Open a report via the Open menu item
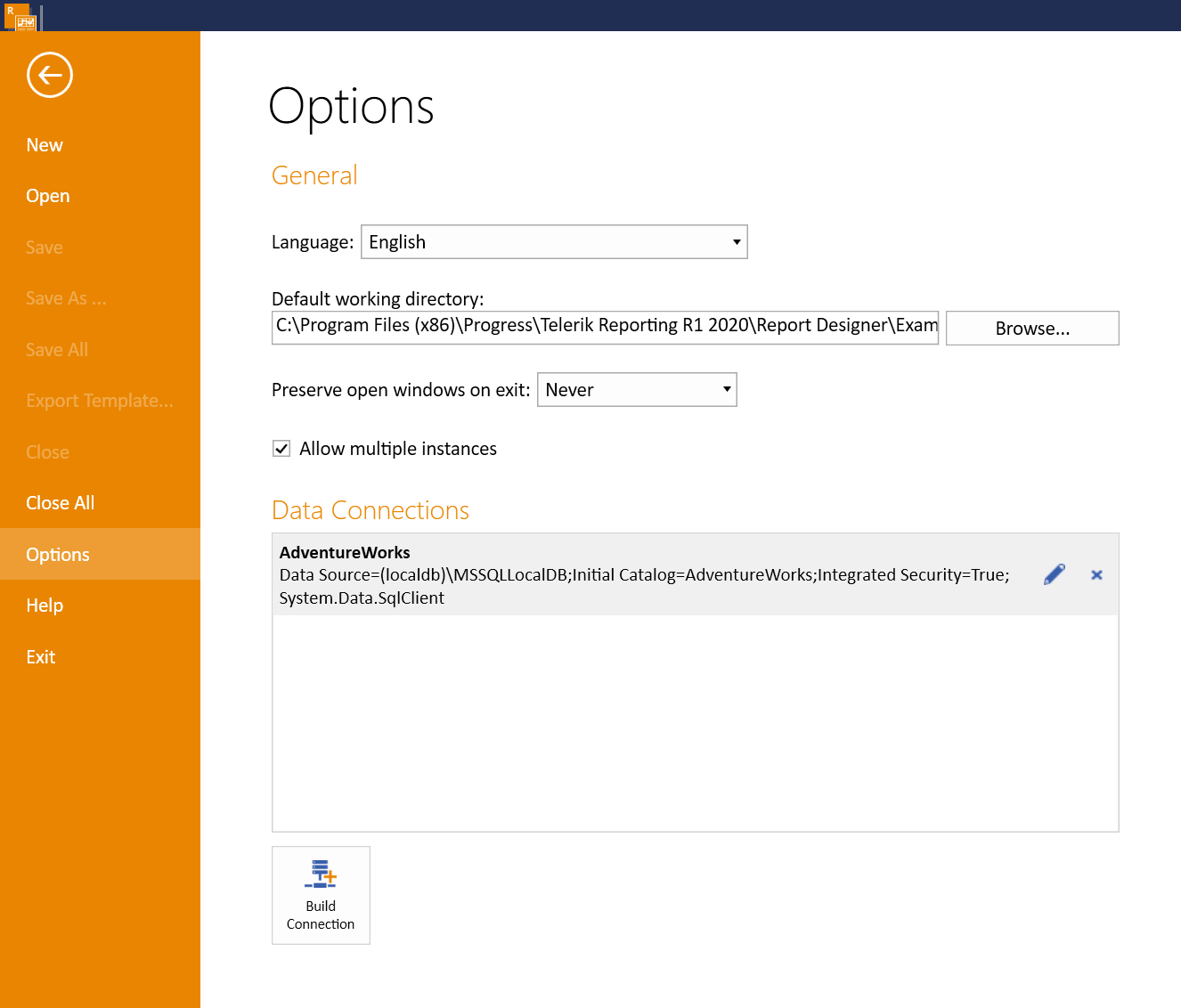 [47, 195]
